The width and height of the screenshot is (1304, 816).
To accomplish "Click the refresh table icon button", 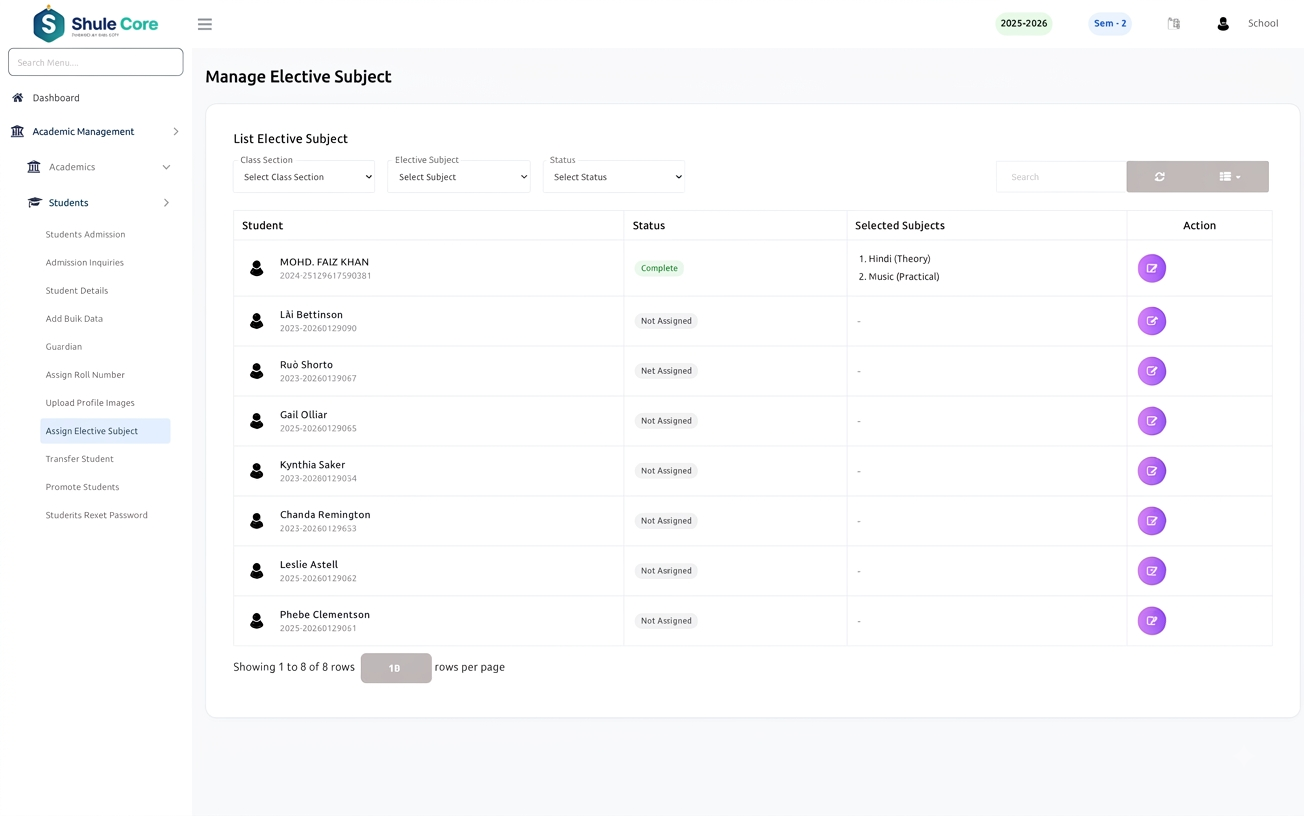I will point(1160,177).
